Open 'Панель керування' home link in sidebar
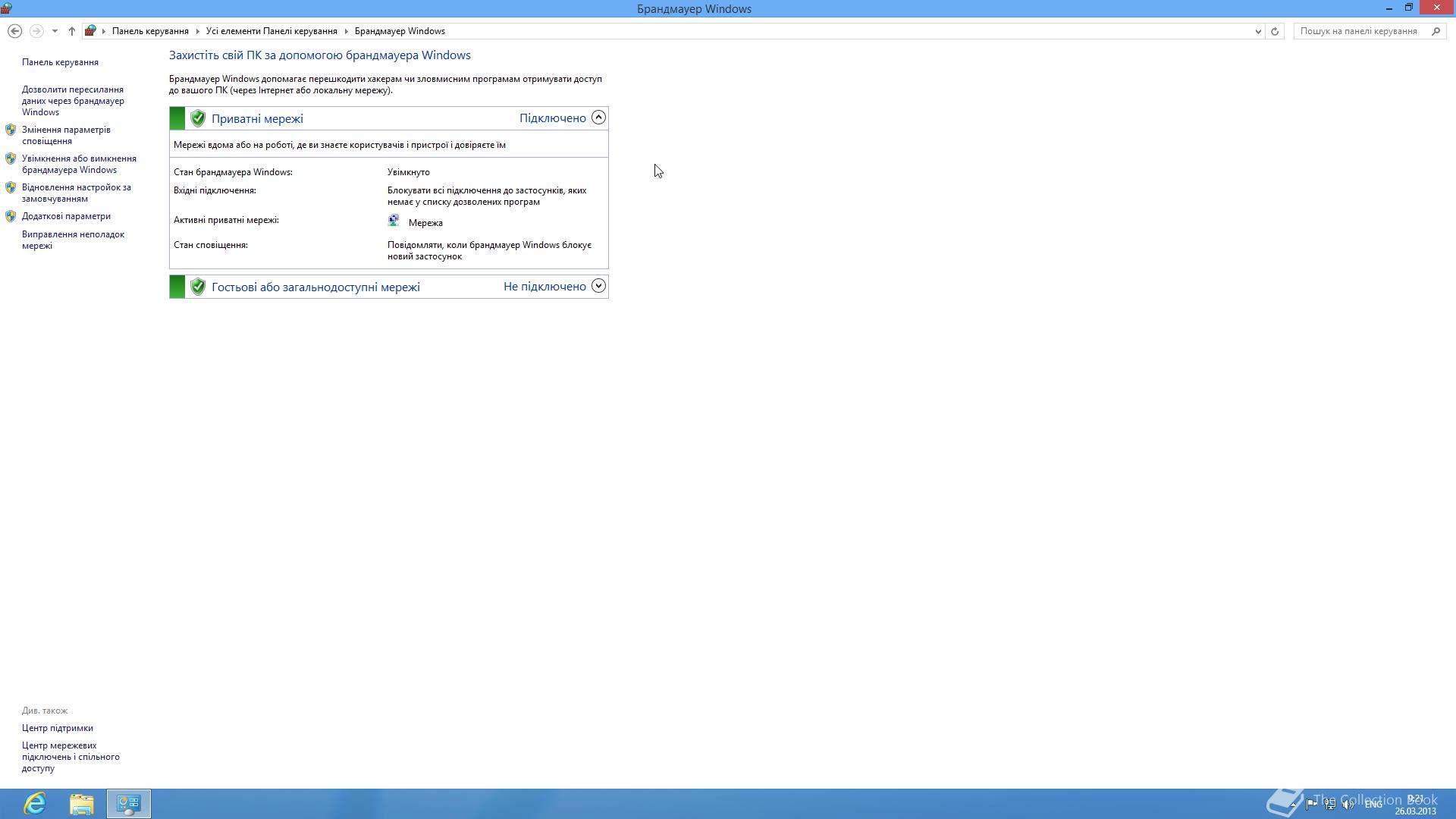 tap(60, 62)
